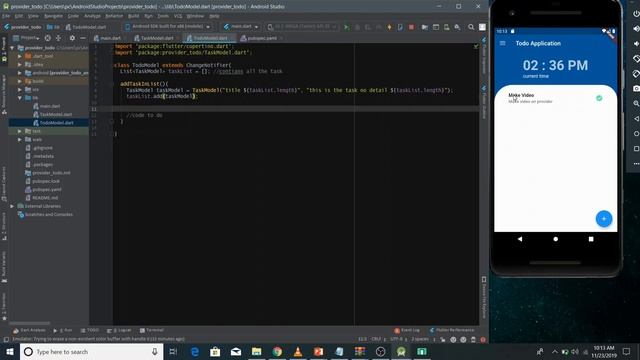
Task: Collapse the lib folder
Action: click(20, 98)
